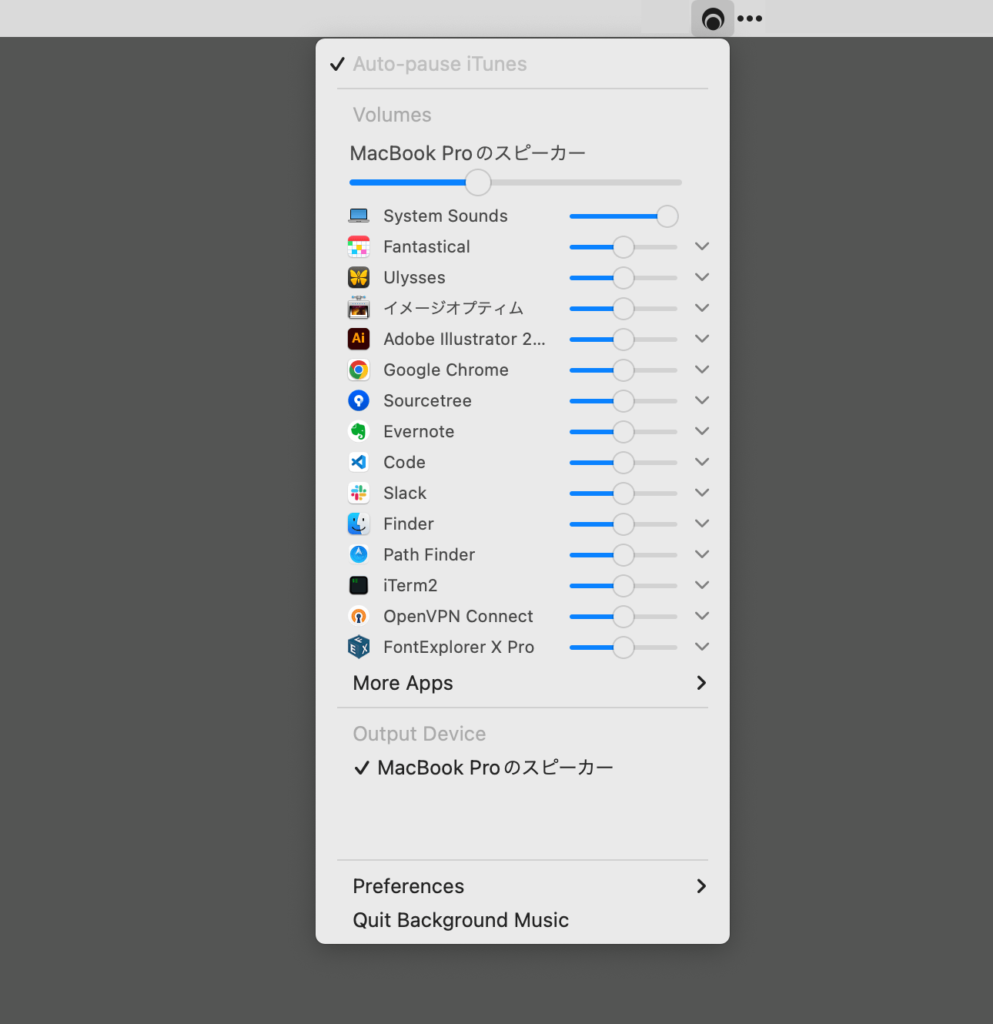Viewport: 993px width, 1024px height.
Task: Adjust the MacBook Pro speaker volume slider
Action: [477, 182]
